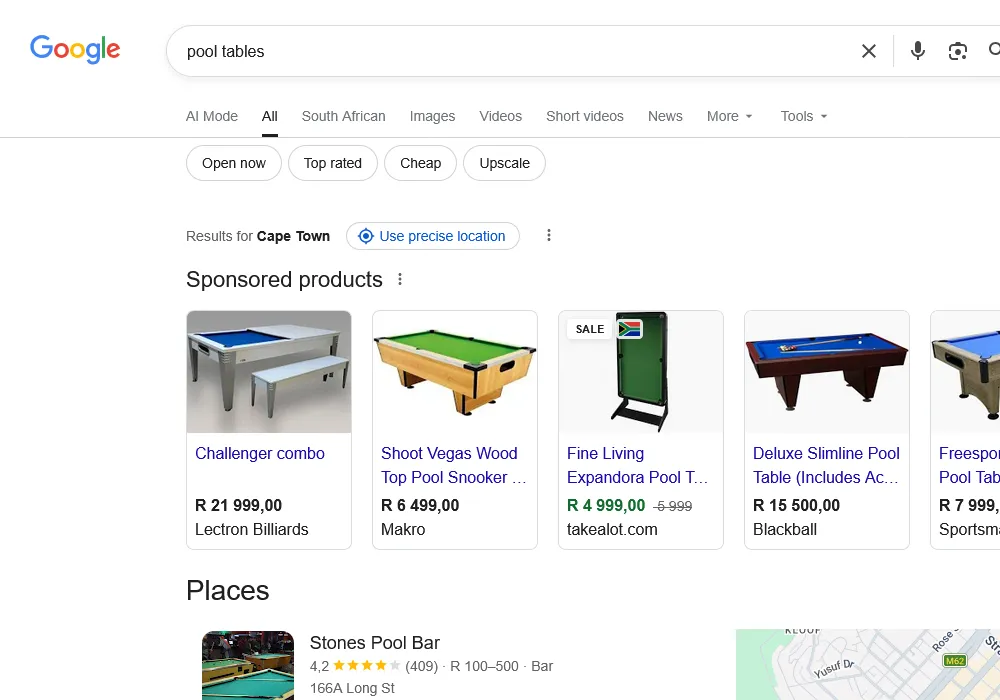
Task: Toggle the Open now filter chip
Action: point(234,163)
